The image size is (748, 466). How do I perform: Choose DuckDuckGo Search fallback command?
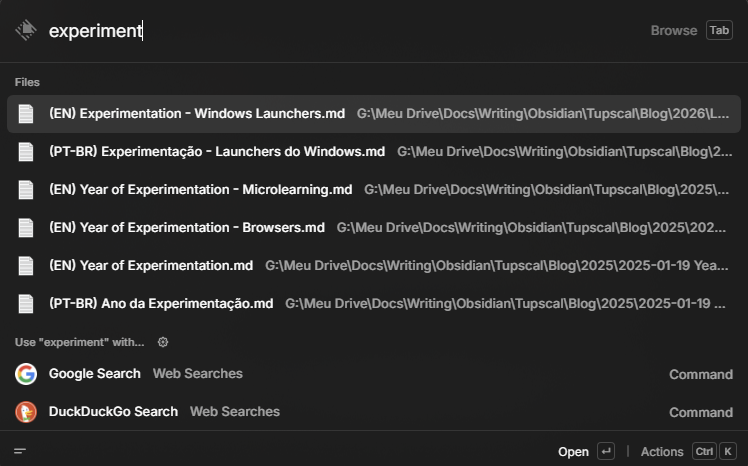pos(374,412)
